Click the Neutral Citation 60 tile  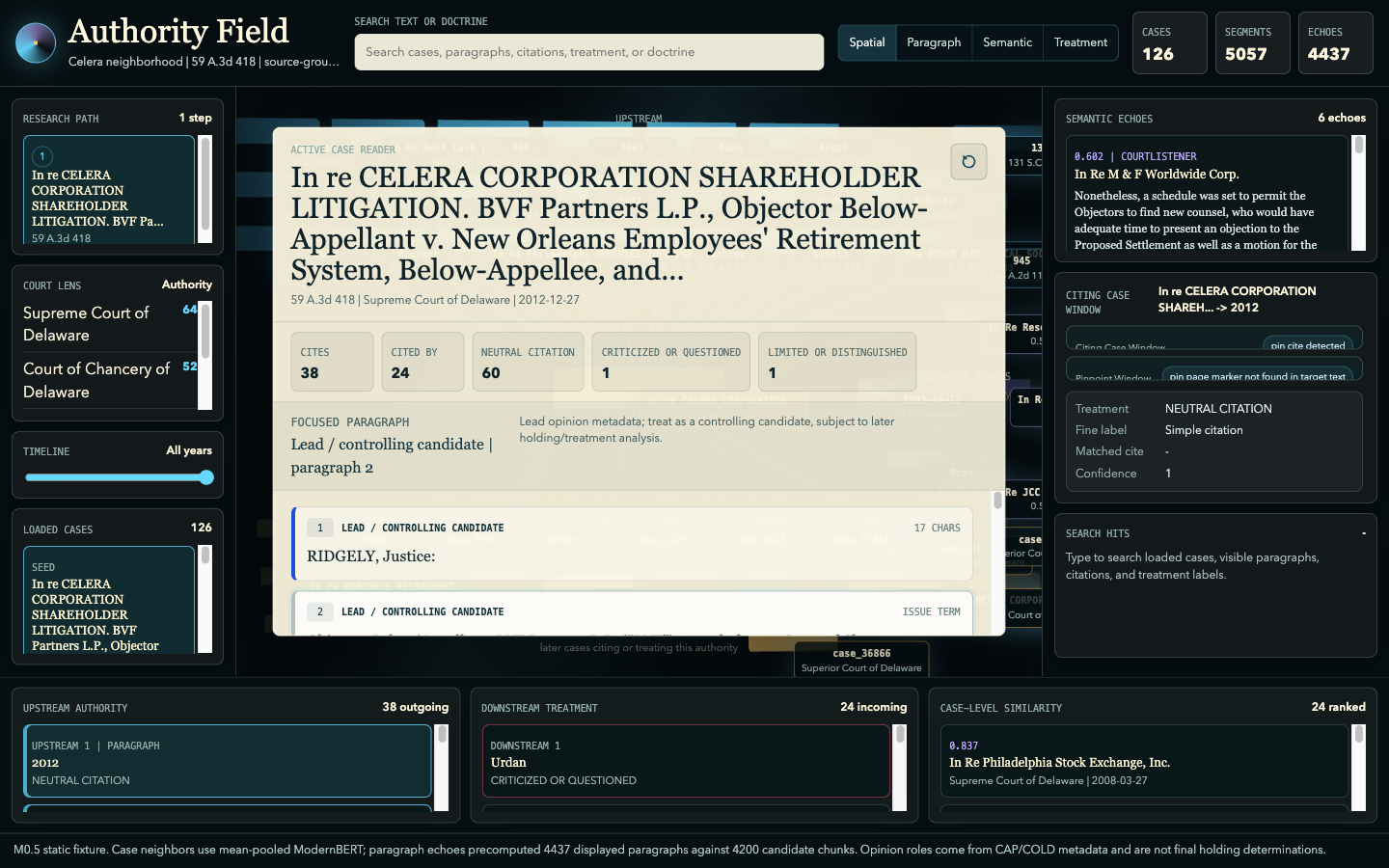click(528, 362)
